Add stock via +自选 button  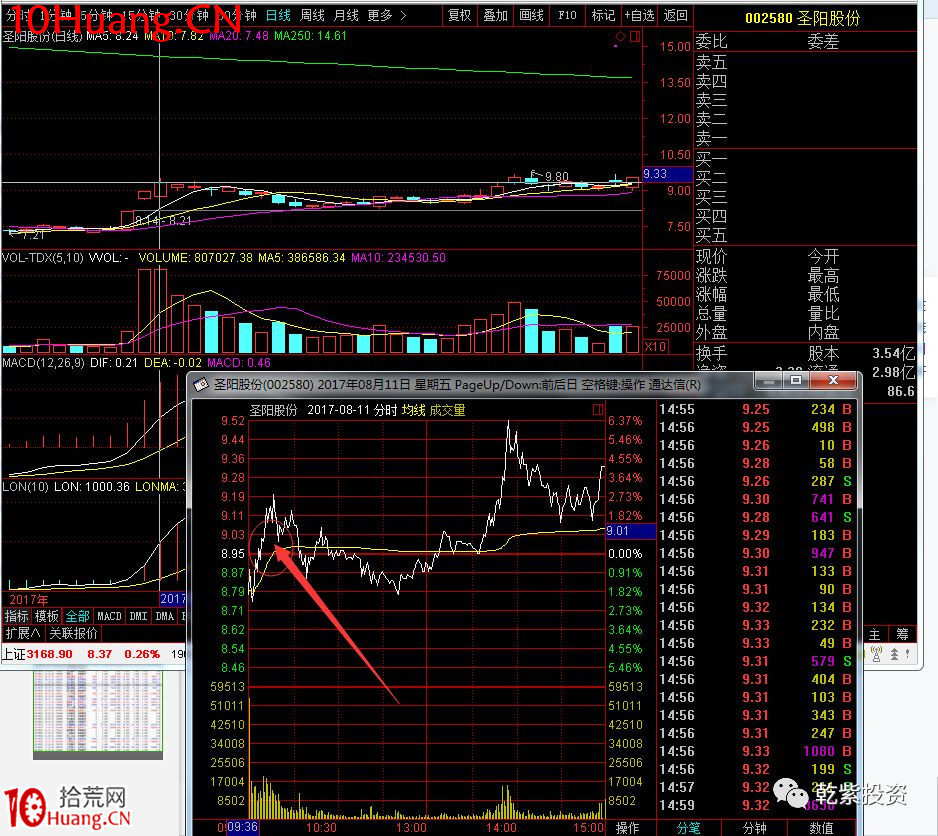click(x=639, y=15)
